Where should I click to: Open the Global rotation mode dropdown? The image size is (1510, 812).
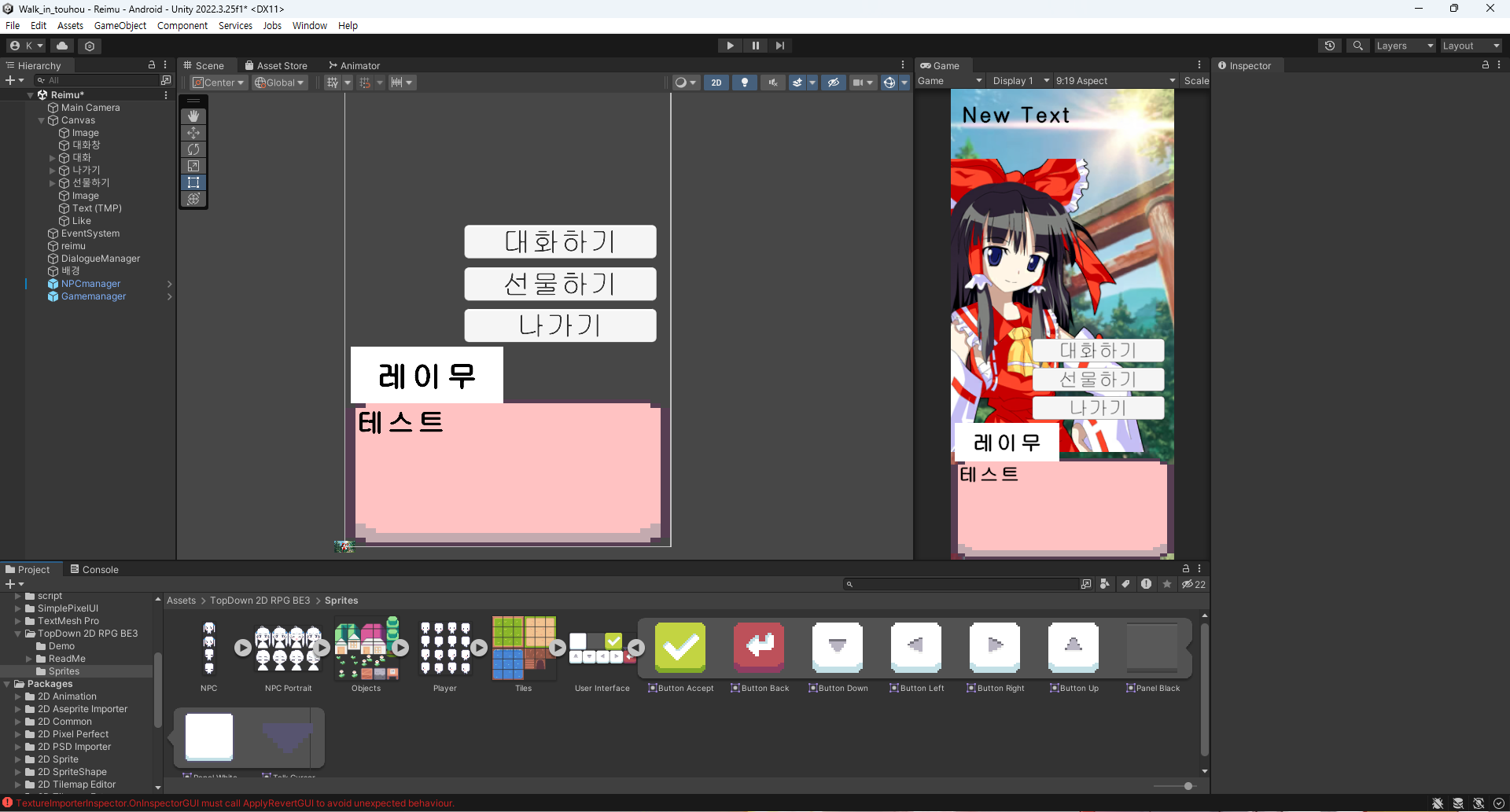[280, 83]
